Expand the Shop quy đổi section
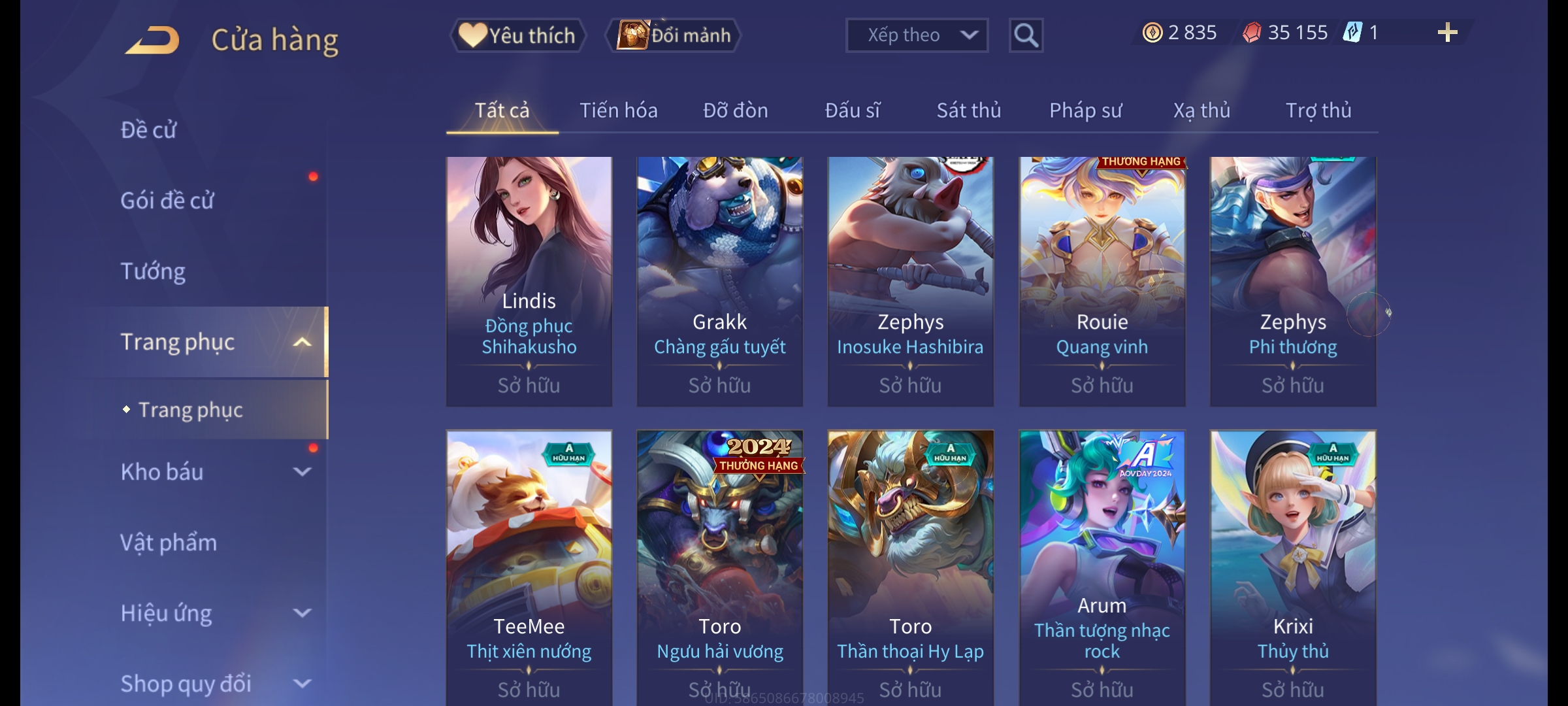Image resolution: width=1568 pixels, height=706 pixels. click(302, 683)
